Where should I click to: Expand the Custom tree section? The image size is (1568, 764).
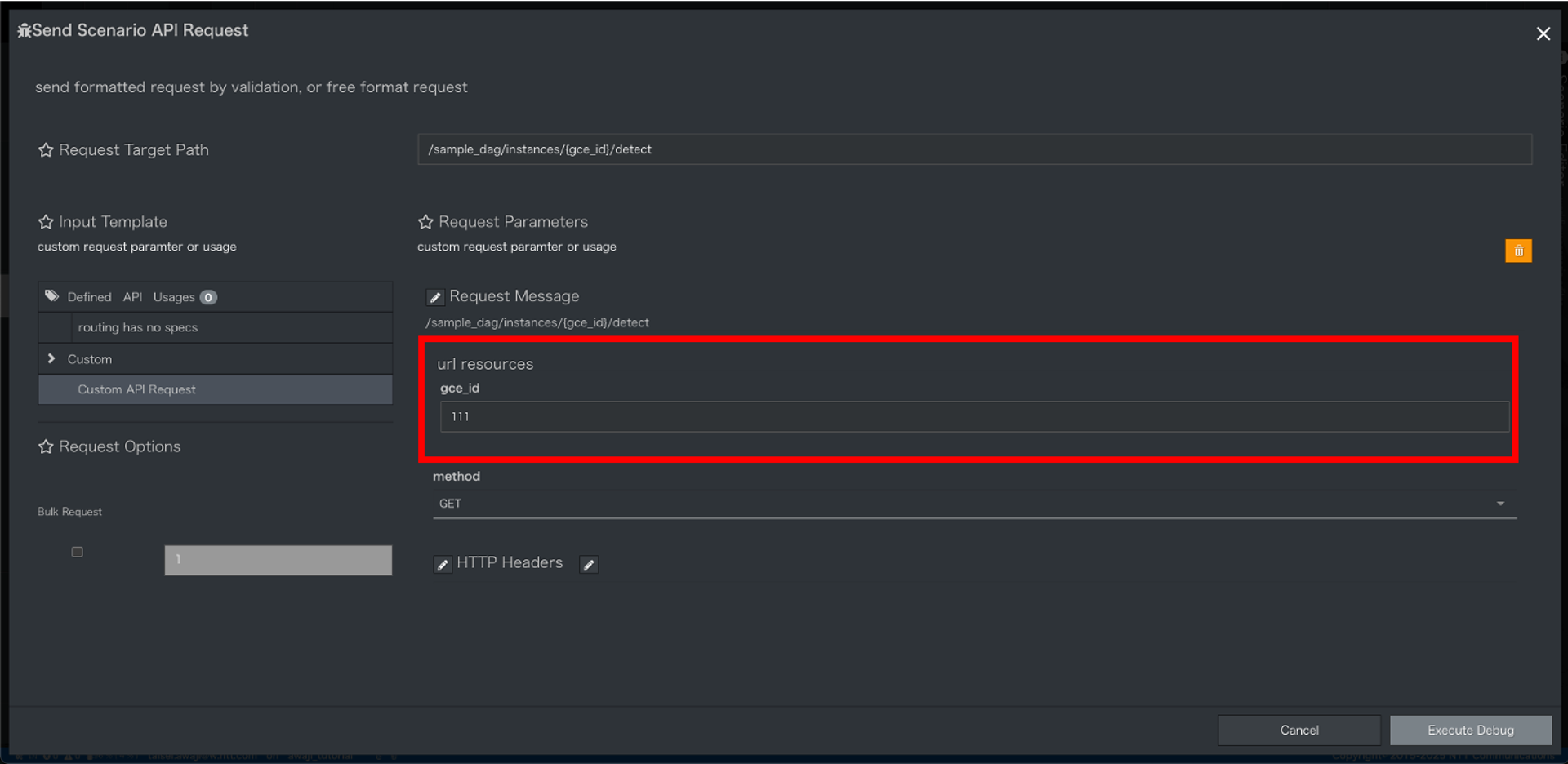click(x=51, y=359)
